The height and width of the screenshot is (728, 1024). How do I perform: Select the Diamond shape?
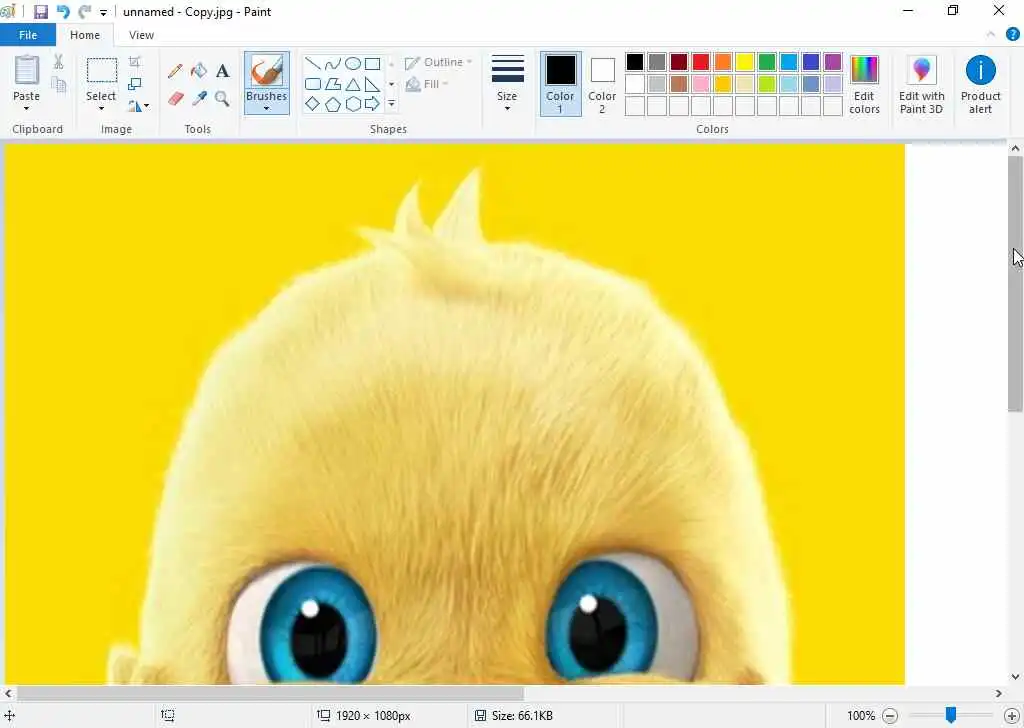coord(313,104)
